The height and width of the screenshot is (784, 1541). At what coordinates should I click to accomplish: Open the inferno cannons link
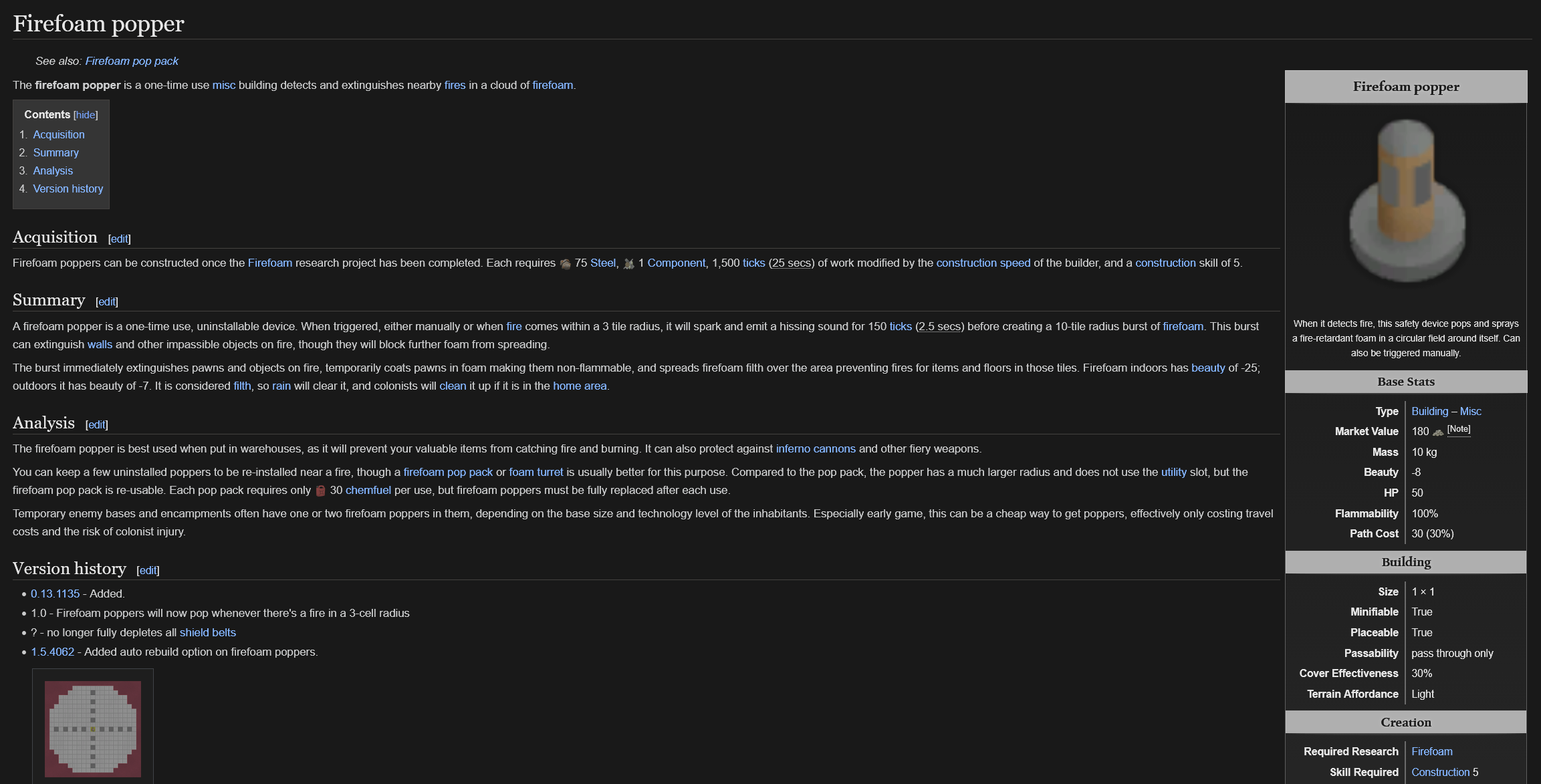pos(815,448)
